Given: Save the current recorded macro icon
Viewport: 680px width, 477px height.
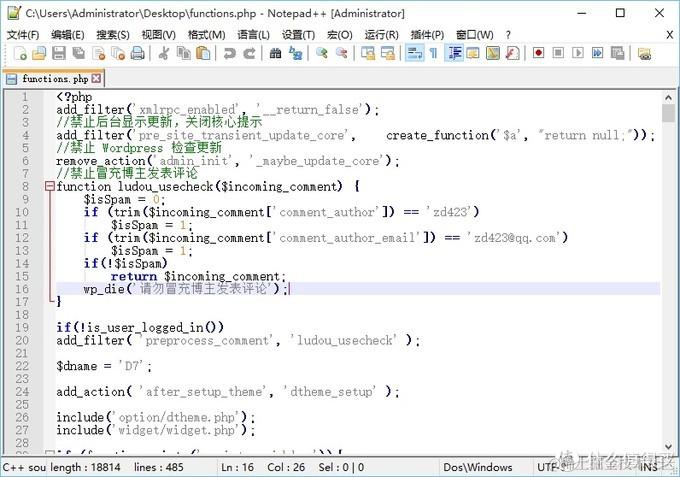Looking at the screenshot, I should (617, 53).
